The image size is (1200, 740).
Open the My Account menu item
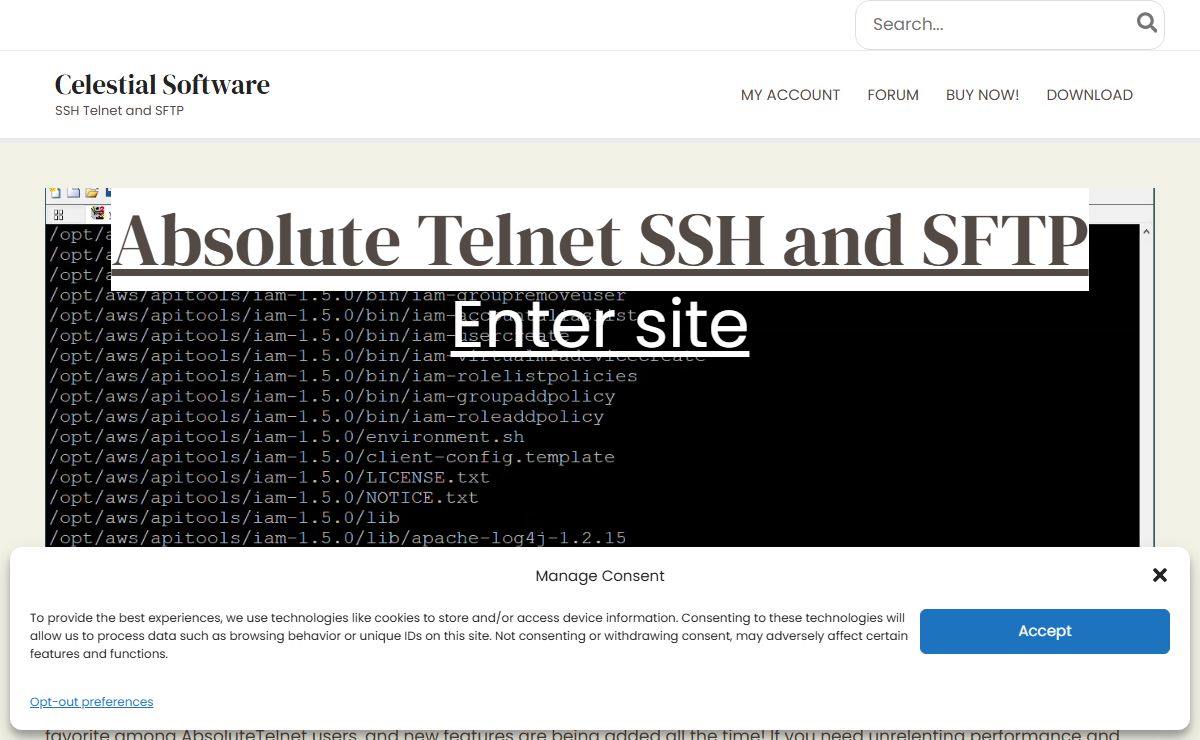click(x=790, y=95)
